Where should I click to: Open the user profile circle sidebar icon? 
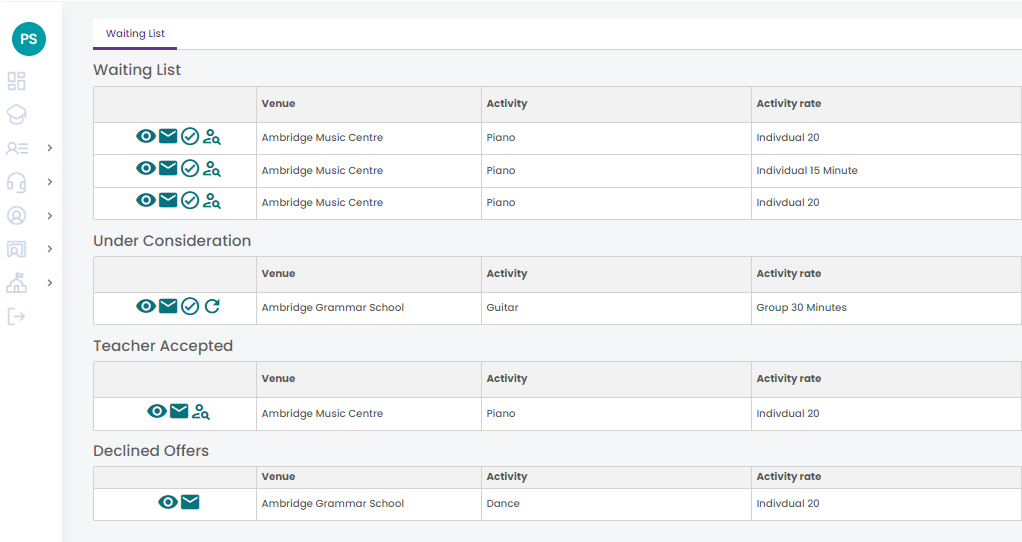click(x=16, y=216)
